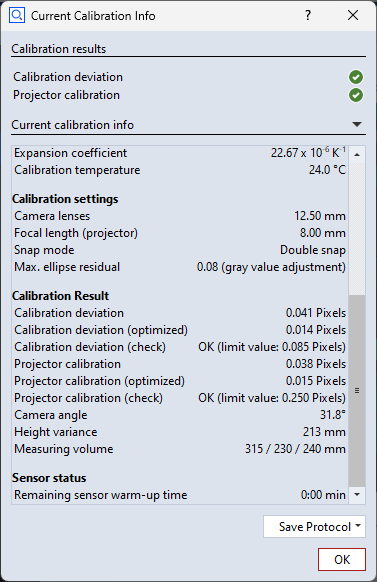Viewport: 377px width, 582px height.
Task: Click the Current calibration info header text
Action: (72, 125)
